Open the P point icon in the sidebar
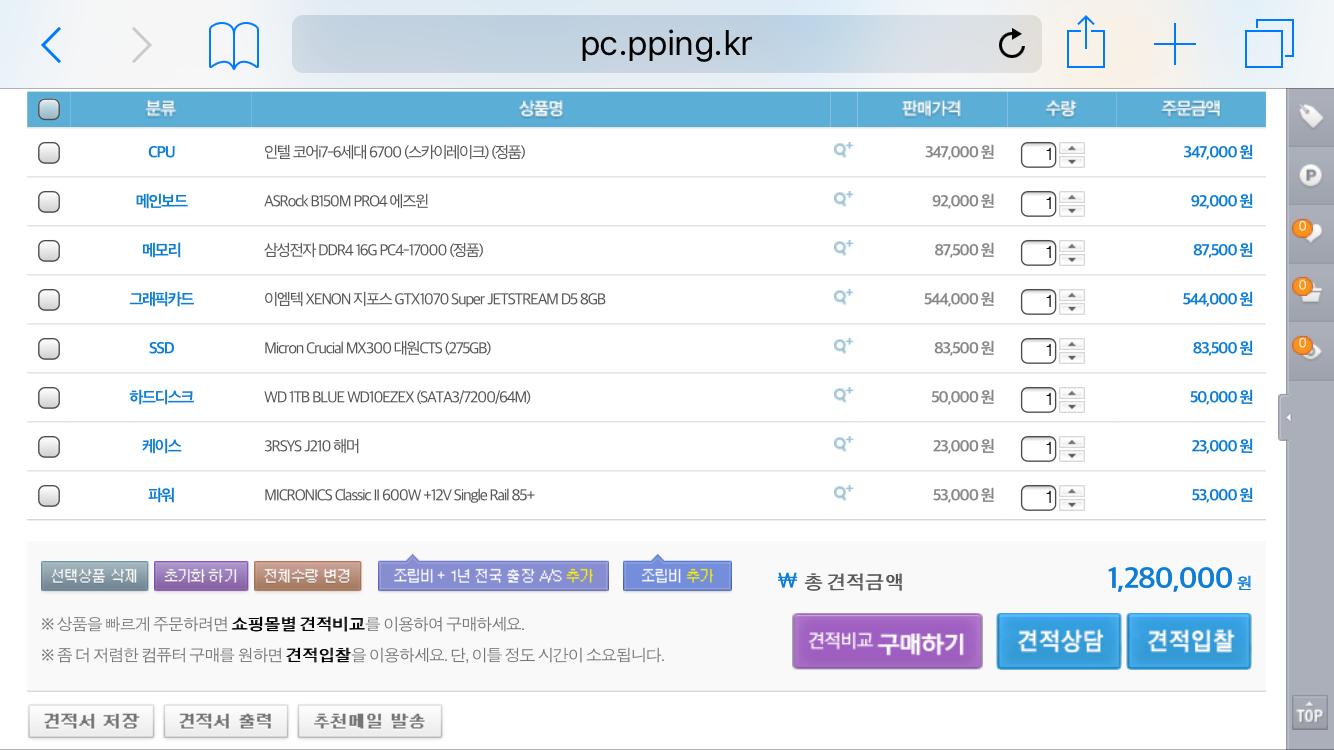The width and height of the screenshot is (1334, 750). pyautogui.click(x=1310, y=176)
